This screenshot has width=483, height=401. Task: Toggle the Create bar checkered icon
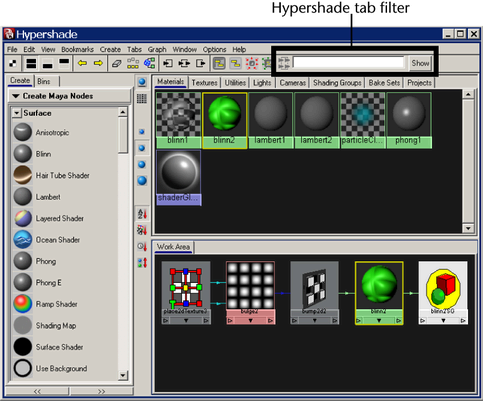tap(13, 63)
